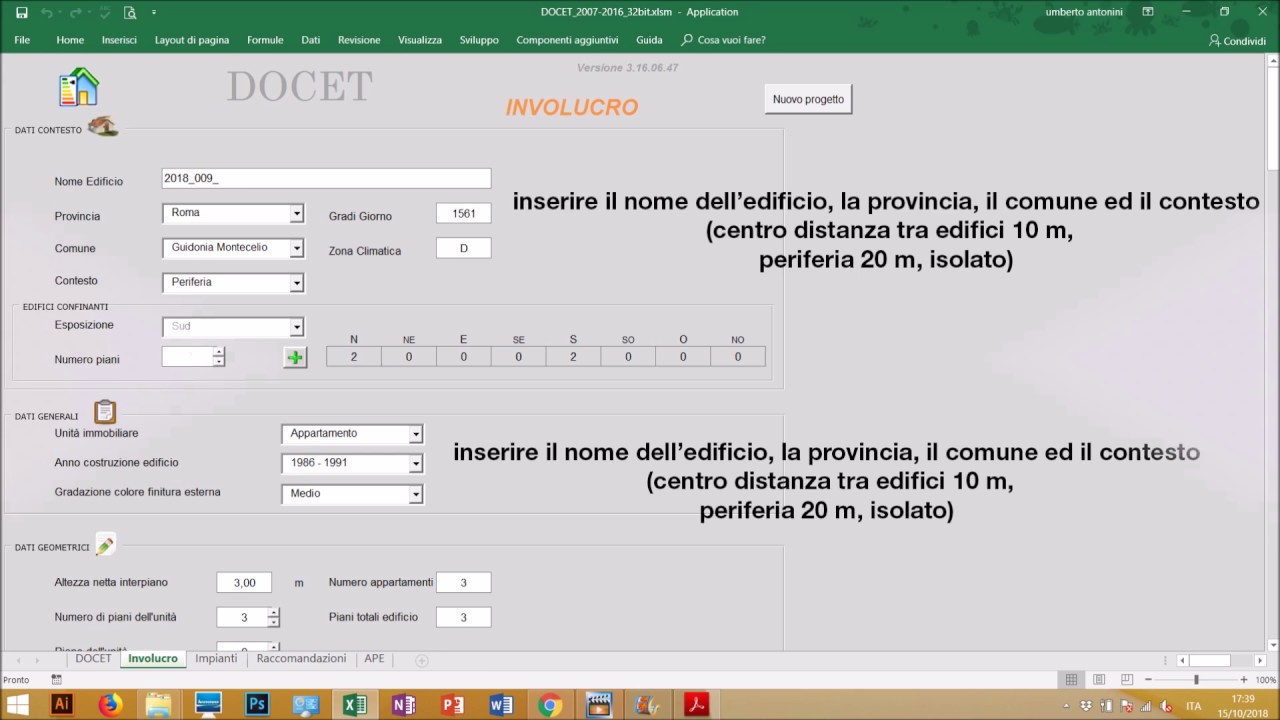This screenshot has width=1280, height=720.
Task: Click the Condividi share button
Action: [x=1237, y=40]
